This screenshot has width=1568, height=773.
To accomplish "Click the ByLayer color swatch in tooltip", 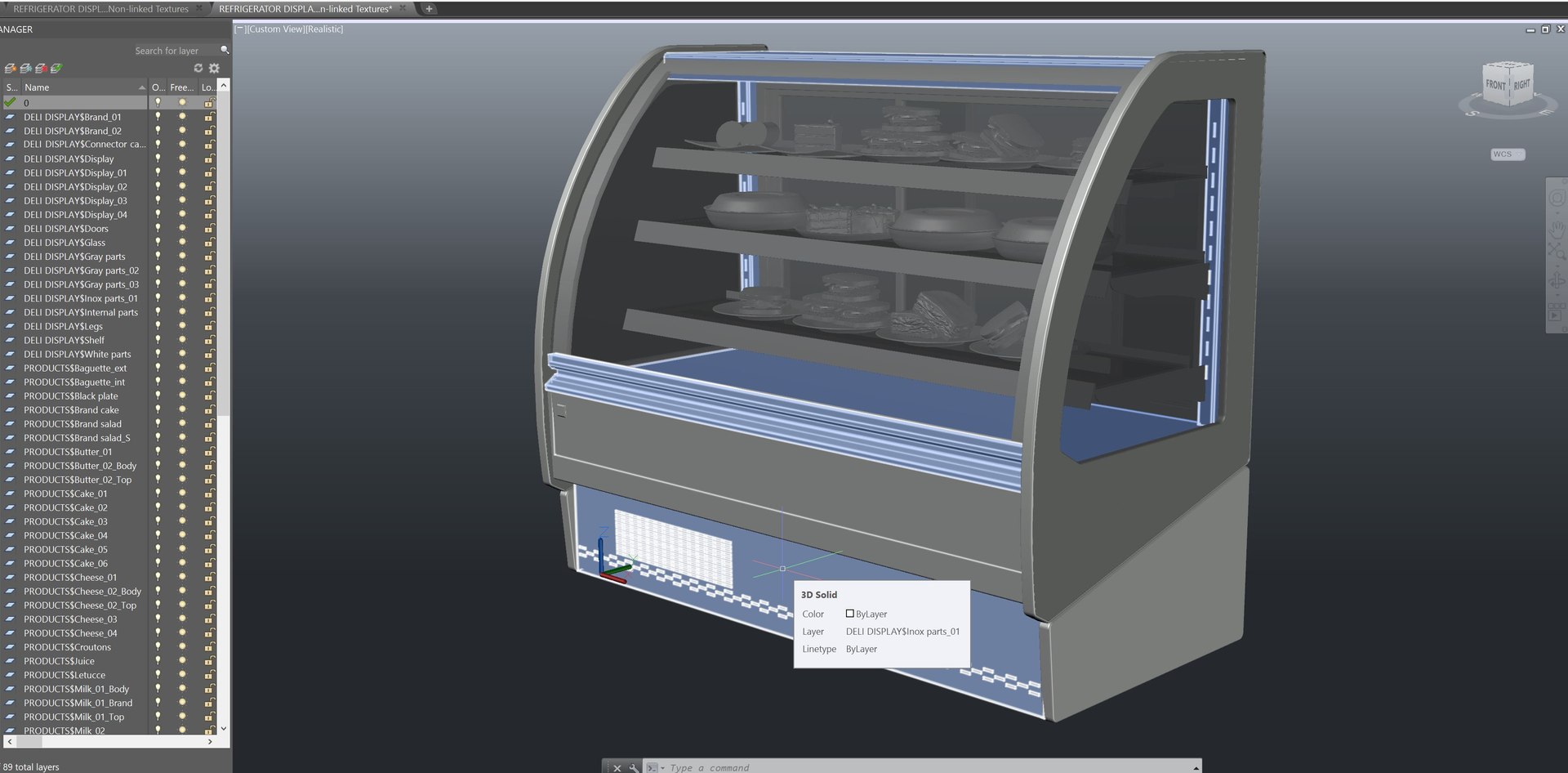I will point(849,614).
